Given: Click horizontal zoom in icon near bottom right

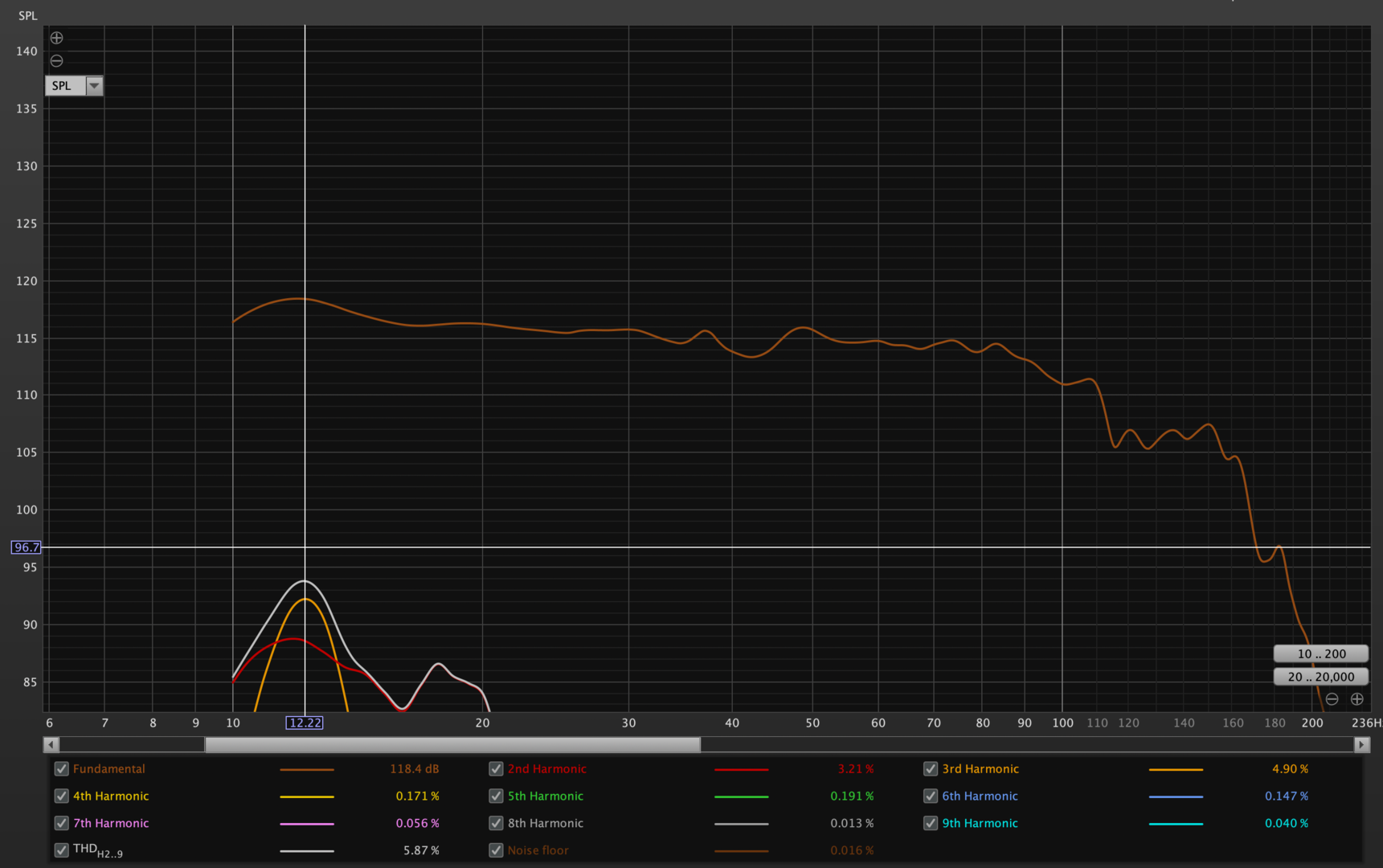Looking at the screenshot, I should tap(1356, 699).
